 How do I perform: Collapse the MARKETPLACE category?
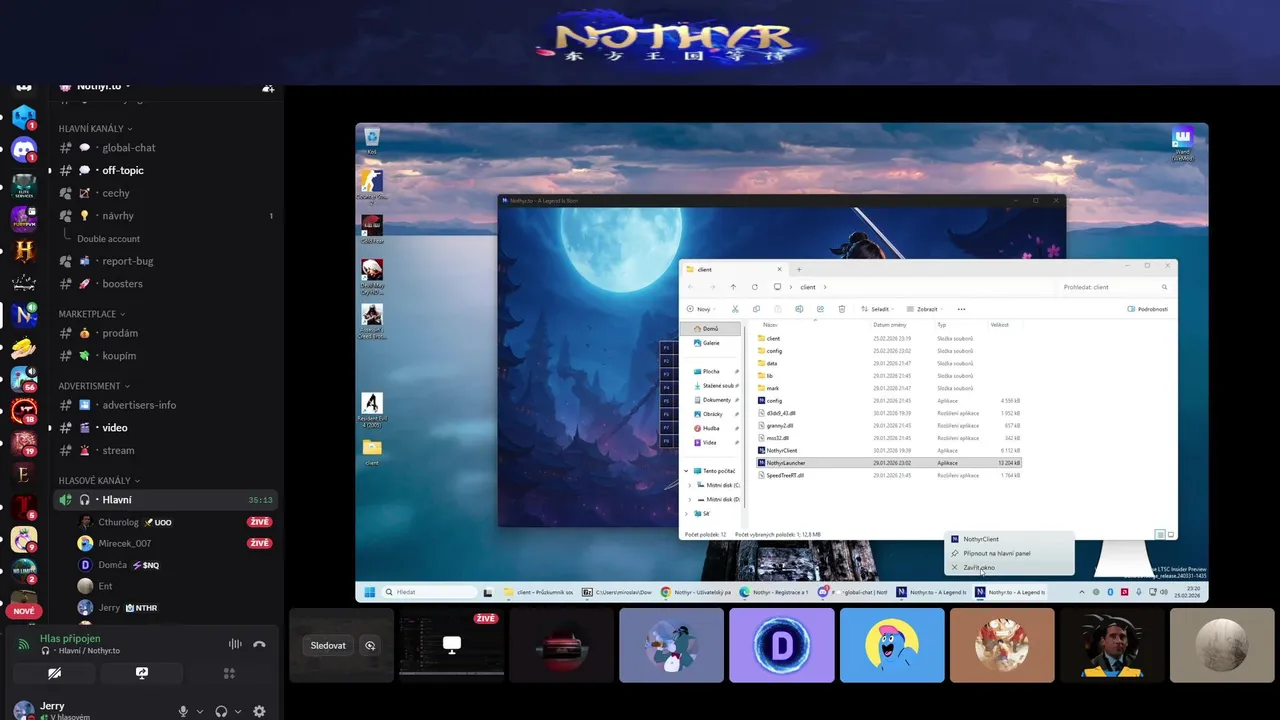92,314
